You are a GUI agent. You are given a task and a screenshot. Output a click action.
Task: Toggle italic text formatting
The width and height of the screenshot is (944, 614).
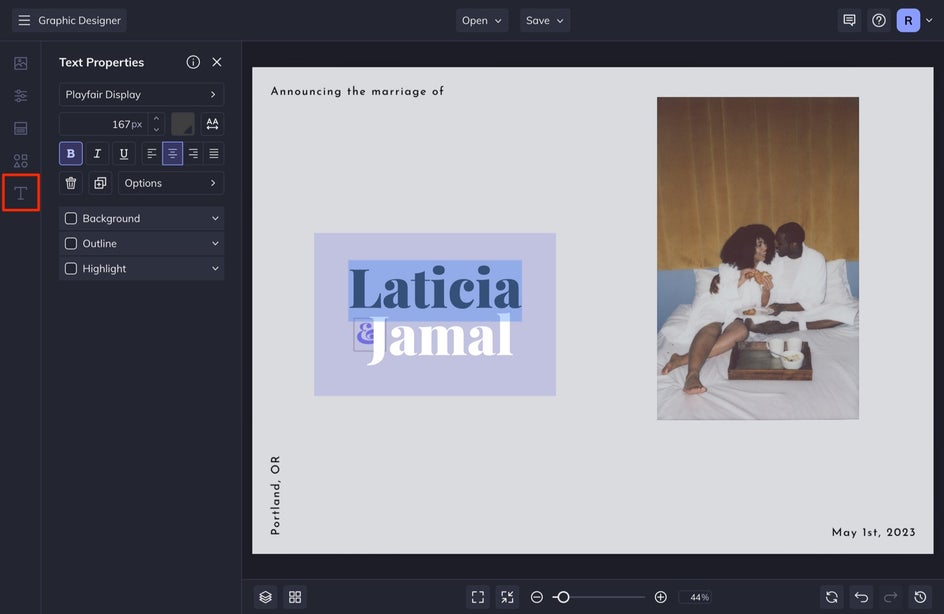click(x=97, y=154)
